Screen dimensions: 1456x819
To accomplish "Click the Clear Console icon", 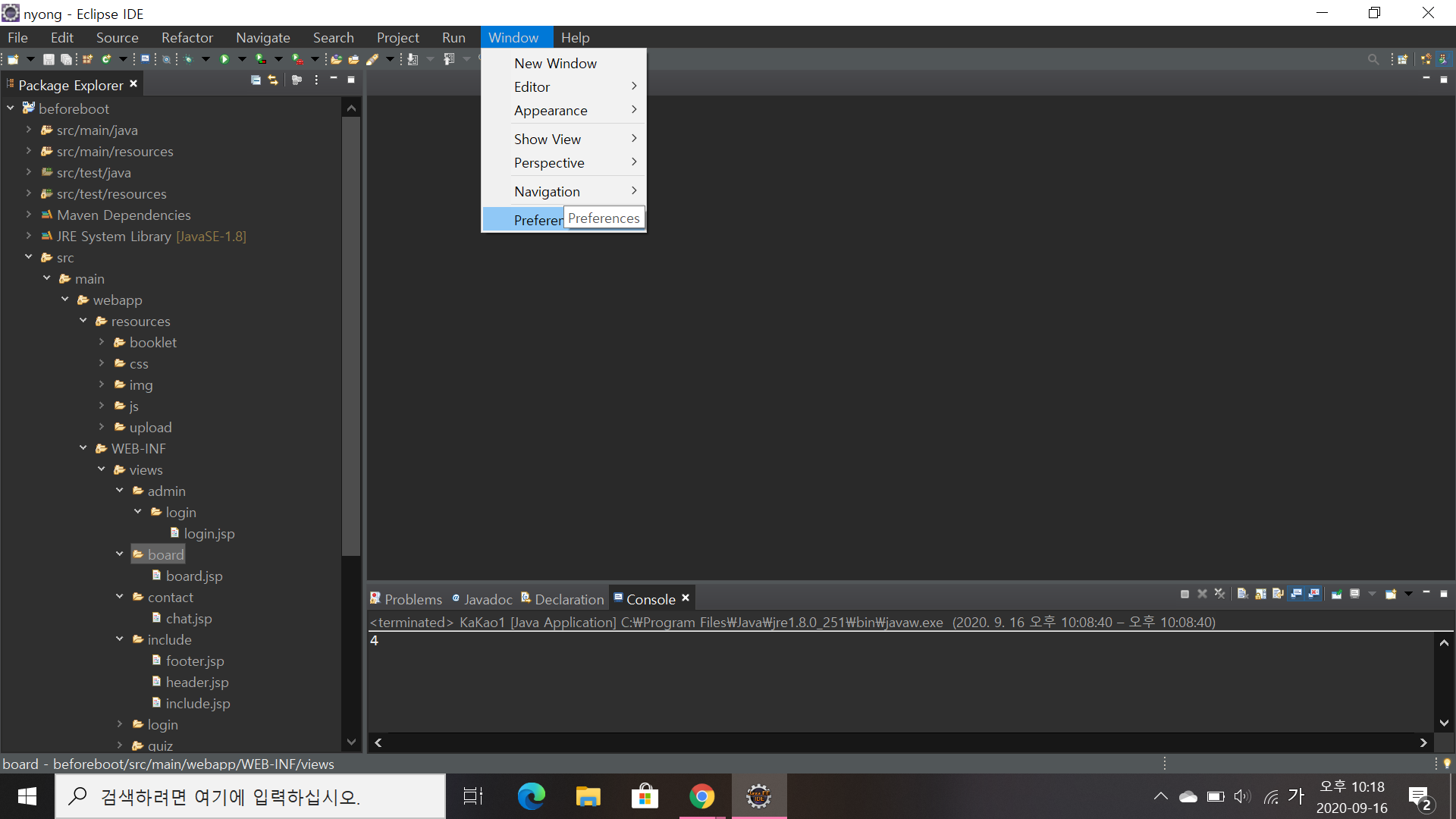I will click(x=1242, y=594).
